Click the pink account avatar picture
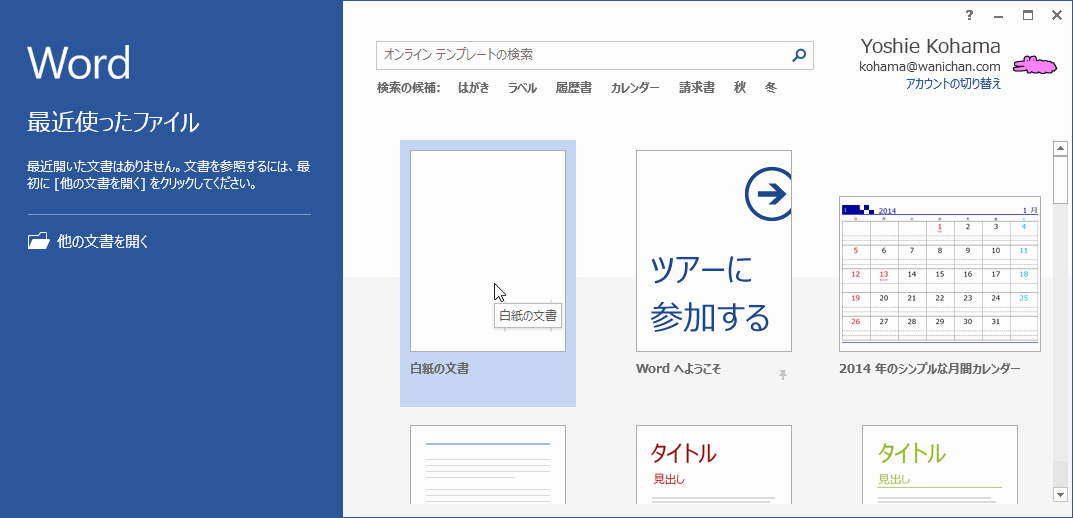This screenshot has height=518, width=1073. coord(1035,64)
